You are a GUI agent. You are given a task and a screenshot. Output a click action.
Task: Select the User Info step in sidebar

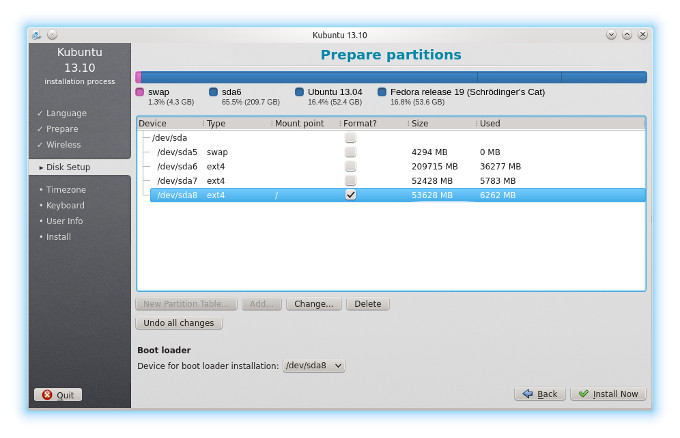pyautogui.click(x=64, y=221)
